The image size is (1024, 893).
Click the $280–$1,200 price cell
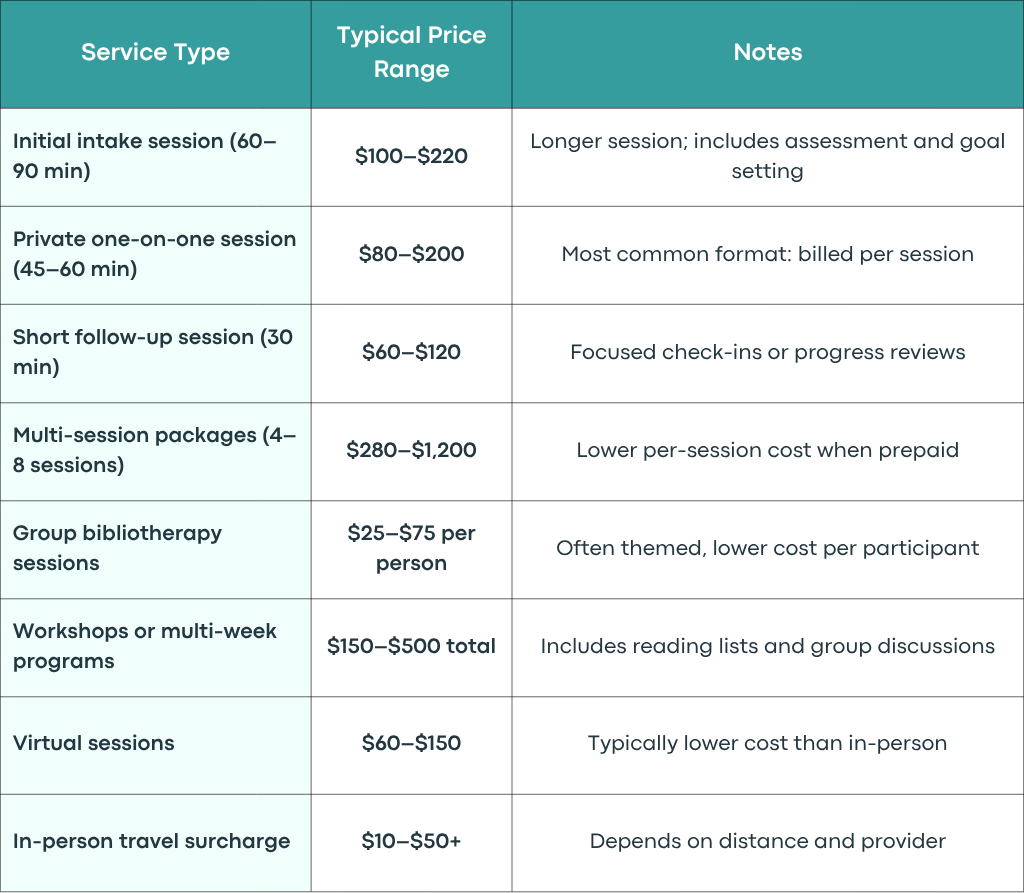pos(411,451)
